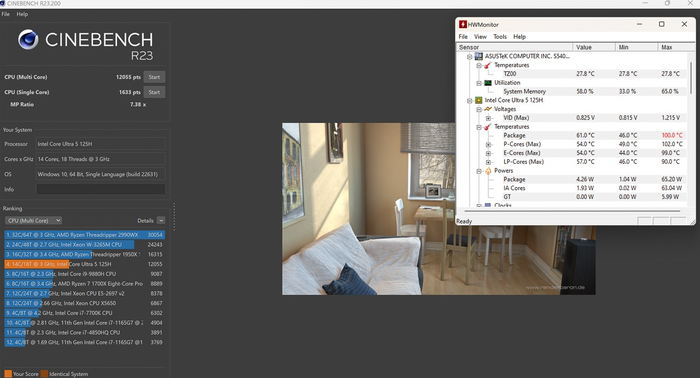Collapse the Powers node
Screen dimensions: 700x378
pos(479,171)
